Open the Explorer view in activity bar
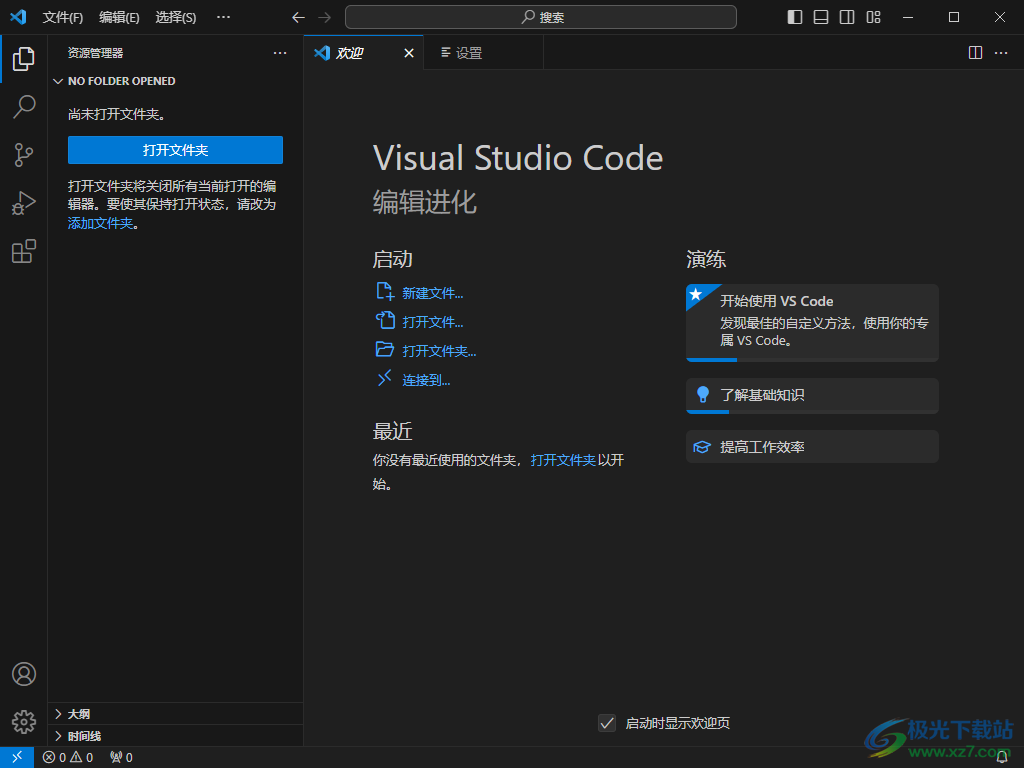Screen dimensions: 1024x768 tap(24, 59)
